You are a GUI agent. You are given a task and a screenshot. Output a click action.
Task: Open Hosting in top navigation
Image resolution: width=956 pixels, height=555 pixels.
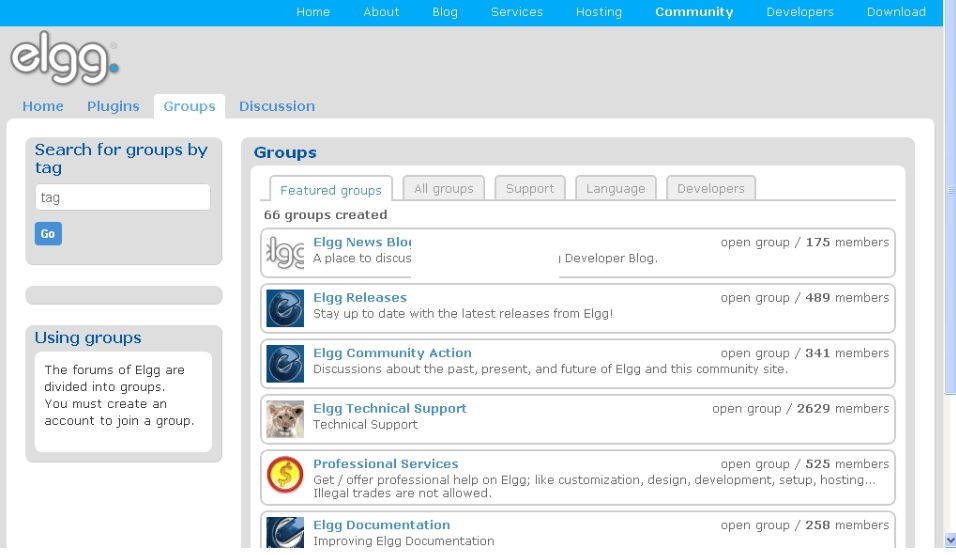(599, 12)
